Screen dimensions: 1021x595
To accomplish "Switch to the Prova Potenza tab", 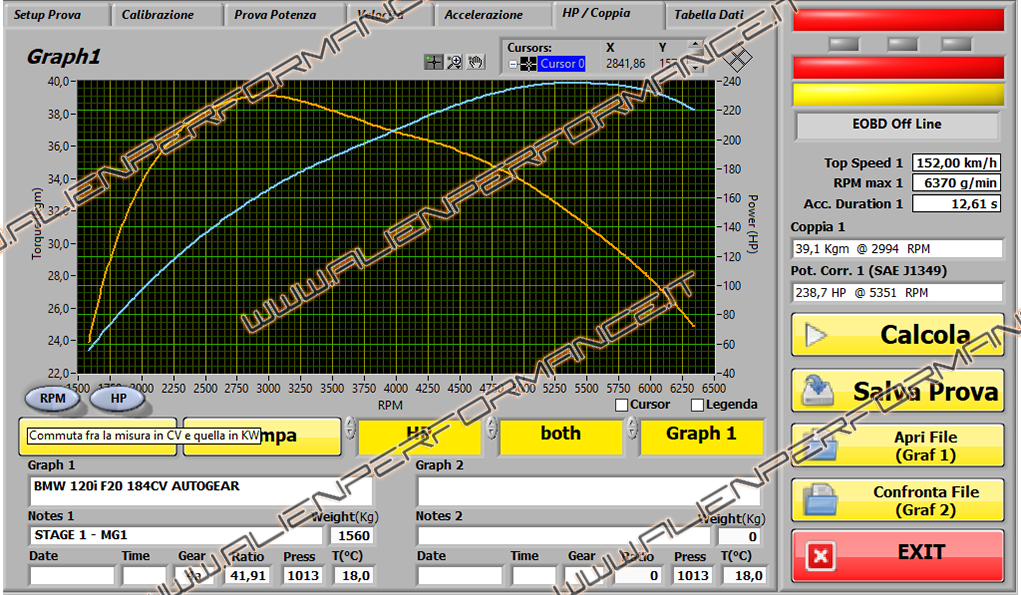I will [x=274, y=15].
